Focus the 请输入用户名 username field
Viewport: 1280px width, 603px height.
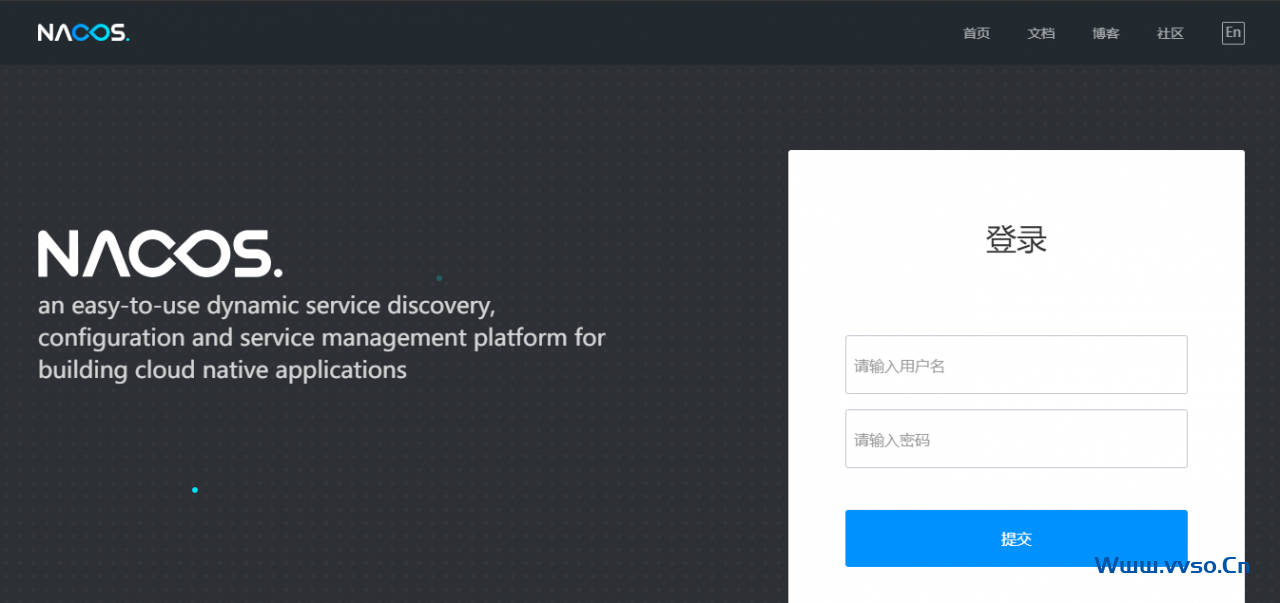pos(1016,365)
